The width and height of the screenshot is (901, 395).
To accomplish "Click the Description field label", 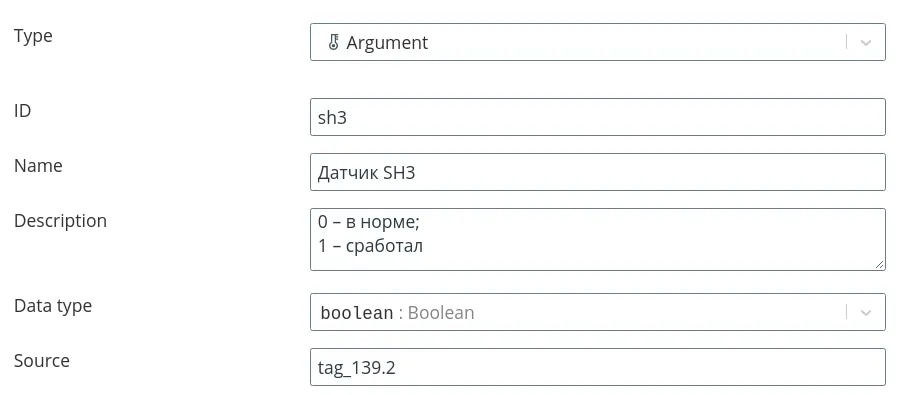I will (60, 221).
